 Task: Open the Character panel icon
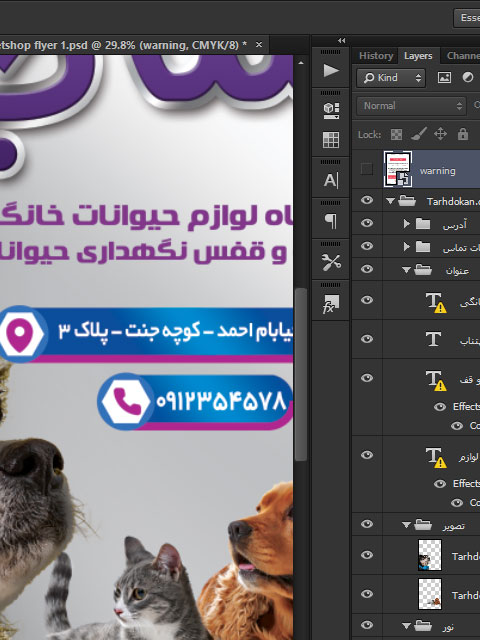331,180
